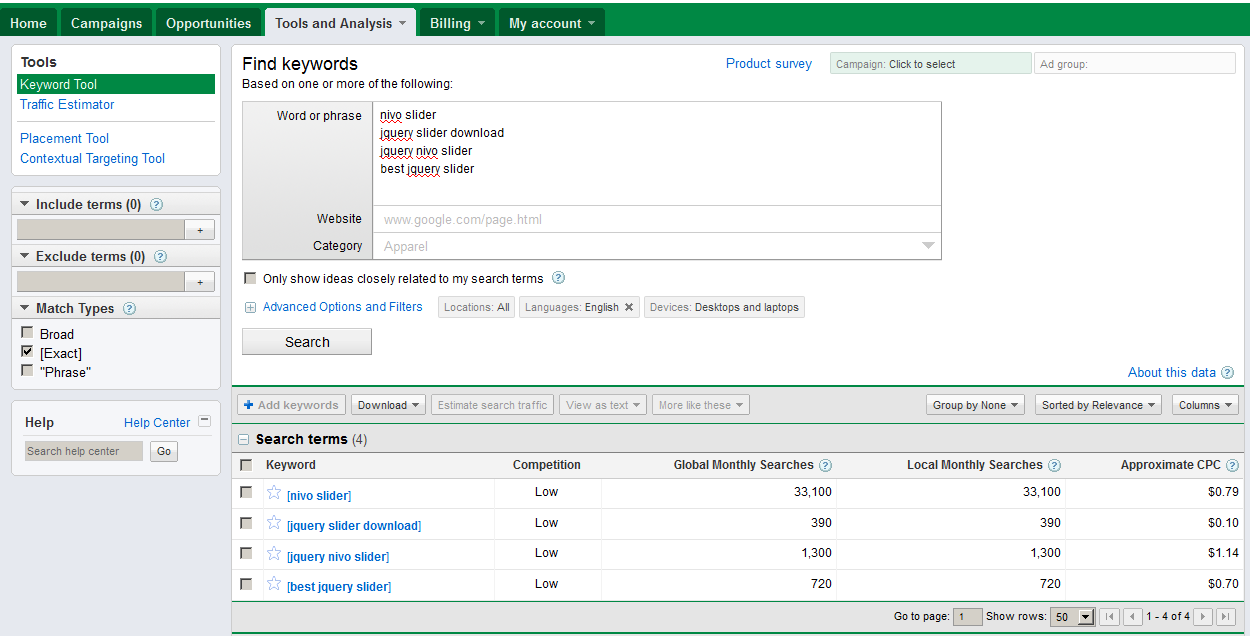
Task: Click the Website input field
Action: pos(656,219)
